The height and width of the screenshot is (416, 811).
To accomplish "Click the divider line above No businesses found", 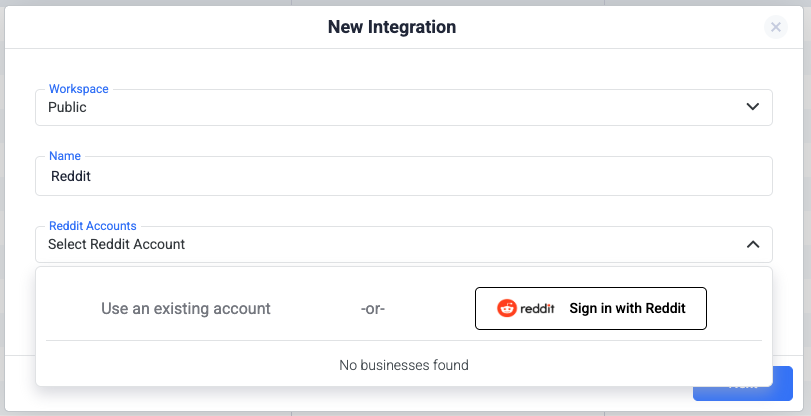I will point(404,341).
